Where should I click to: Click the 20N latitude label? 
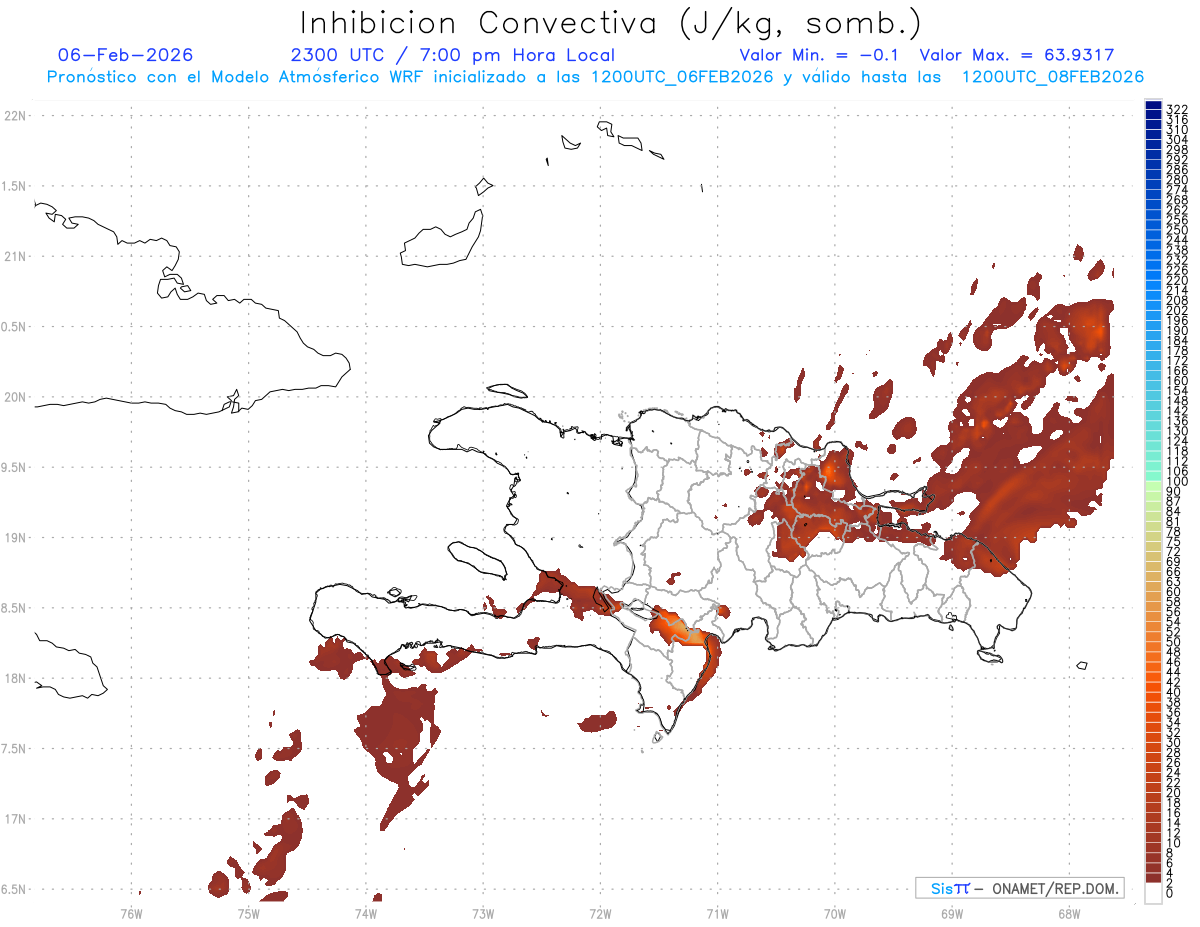pyautogui.click(x=16, y=397)
